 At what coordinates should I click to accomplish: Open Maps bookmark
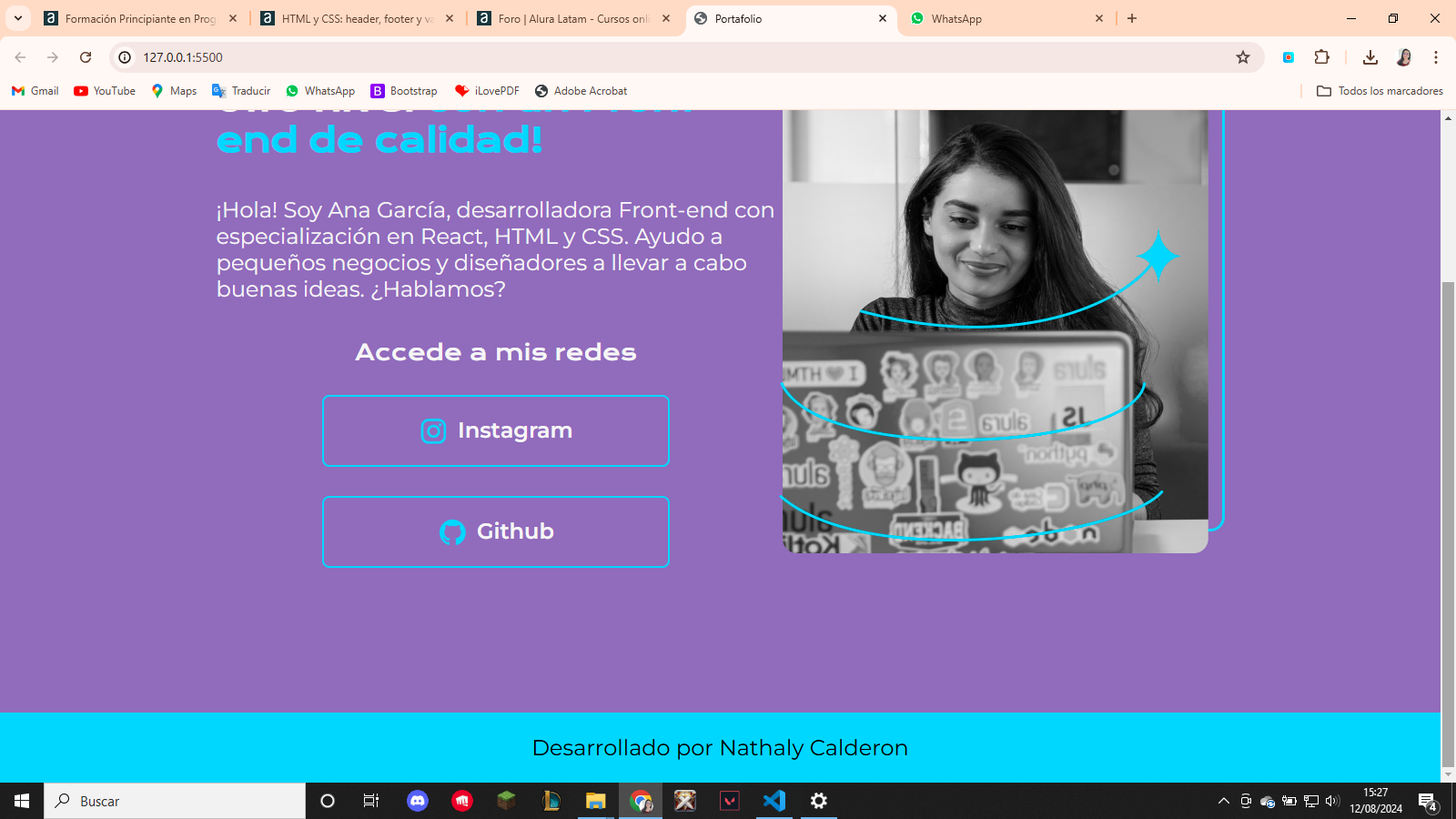[174, 91]
